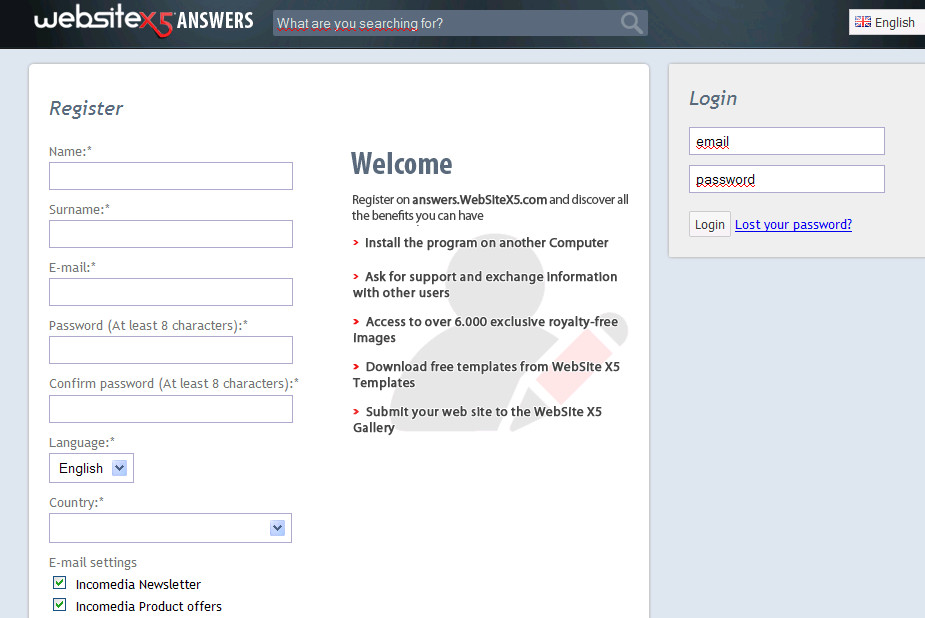This screenshot has height=618, width=925.
Task: Click the UK flag icon
Action: tap(862, 22)
